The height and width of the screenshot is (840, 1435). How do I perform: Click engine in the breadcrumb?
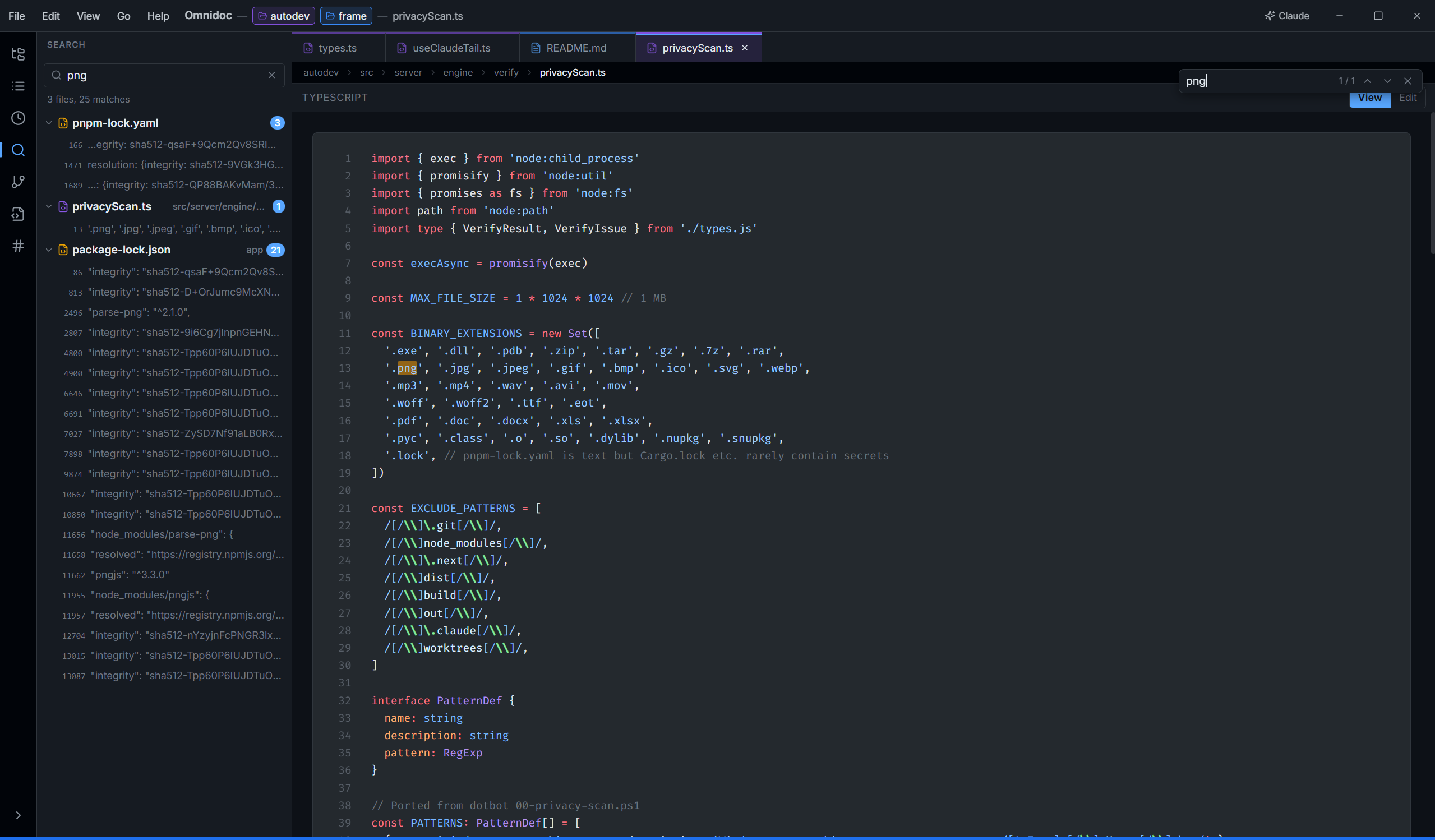tap(458, 72)
